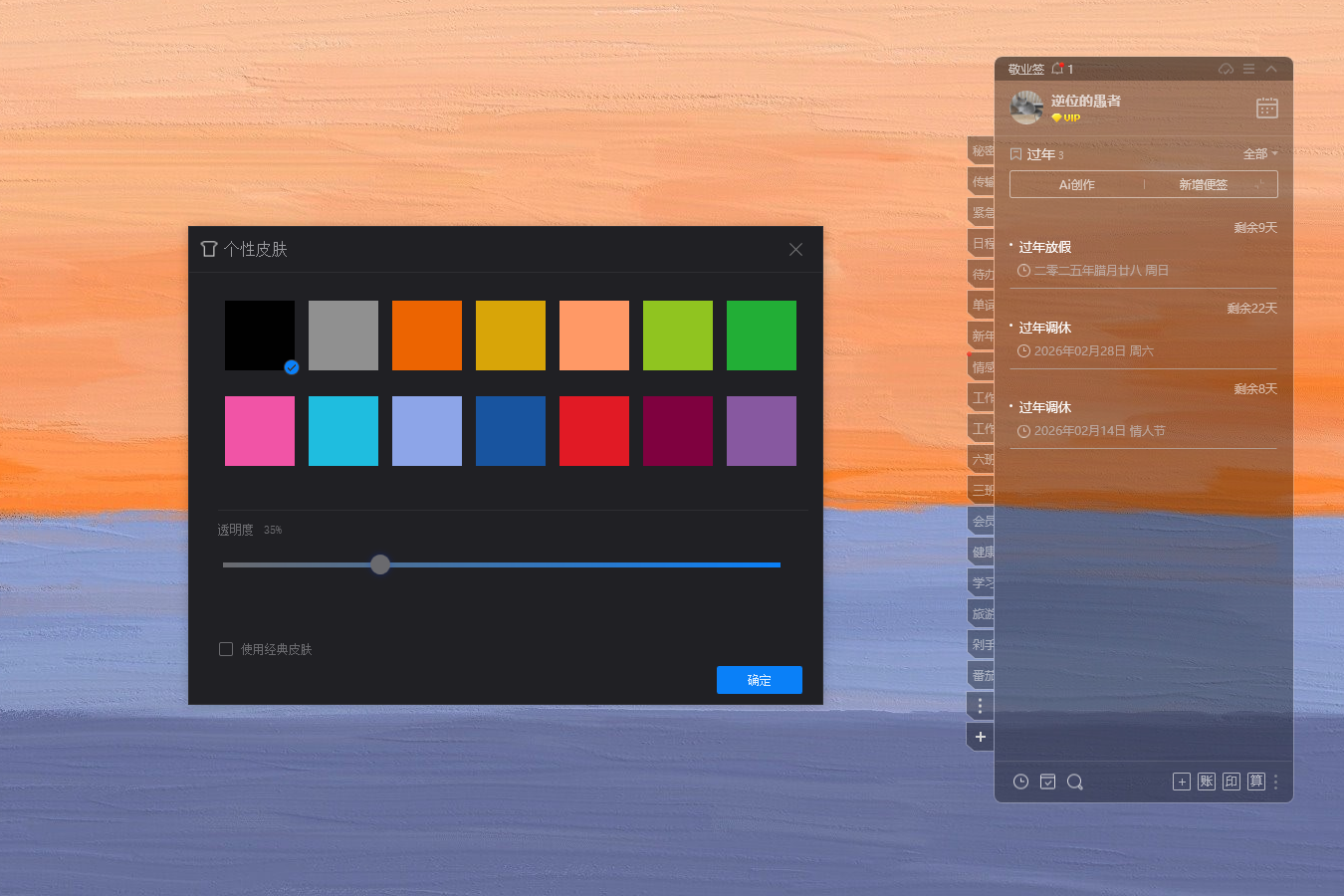
Task: Click the clock reminder icon in bottom toolbar
Action: coord(1020,782)
